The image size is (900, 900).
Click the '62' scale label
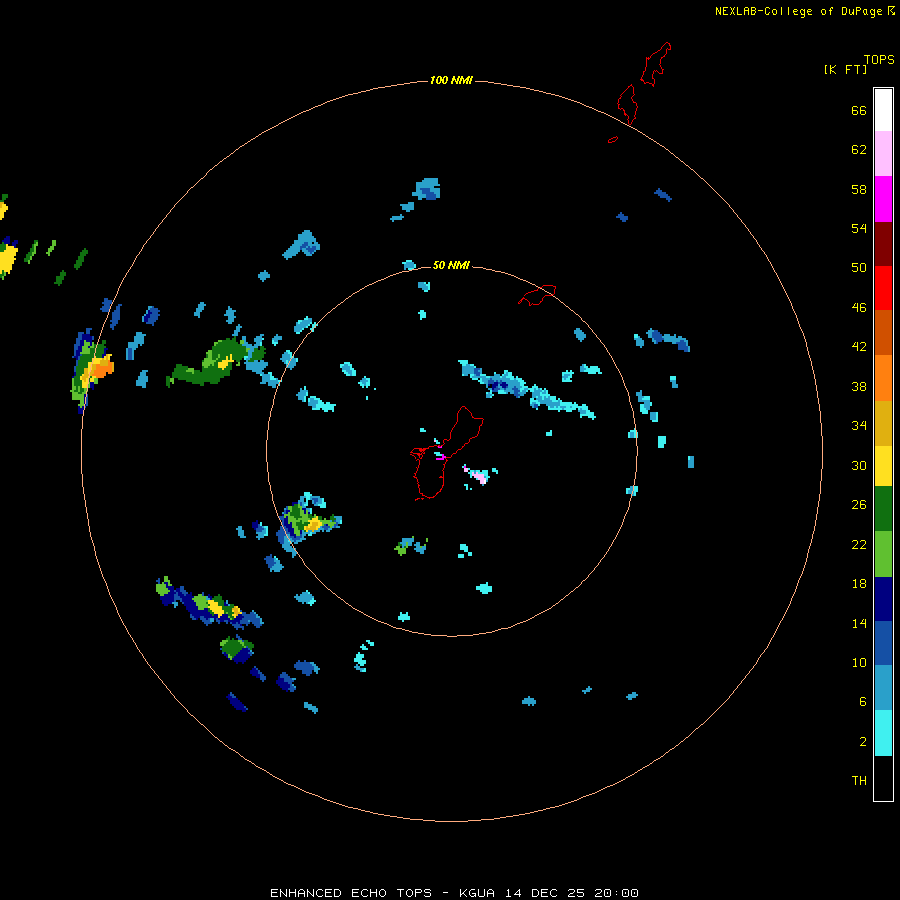(859, 150)
